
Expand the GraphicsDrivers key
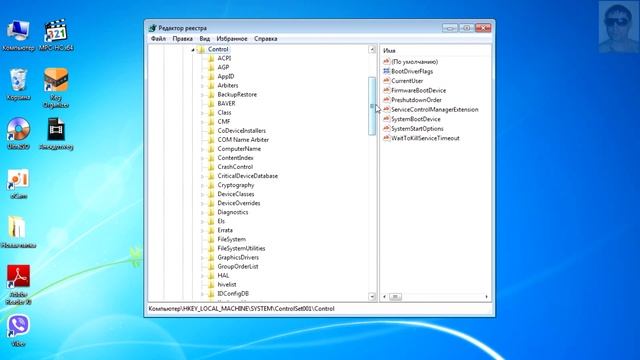(202, 258)
